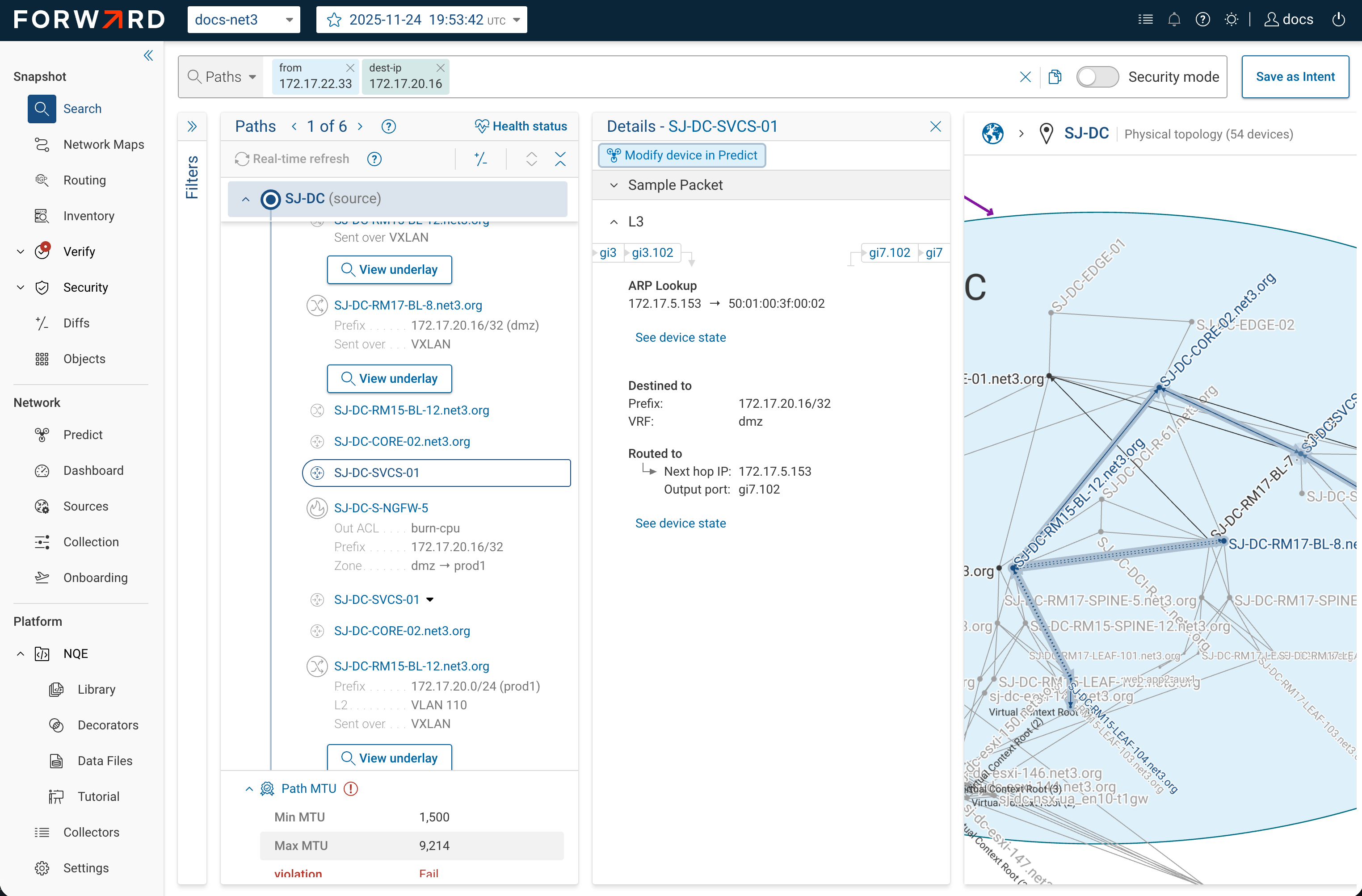Viewport: 1362px width, 896px height.
Task: Collapse the left sidebar with double-chevron icon
Action: click(x=148, y=55)
